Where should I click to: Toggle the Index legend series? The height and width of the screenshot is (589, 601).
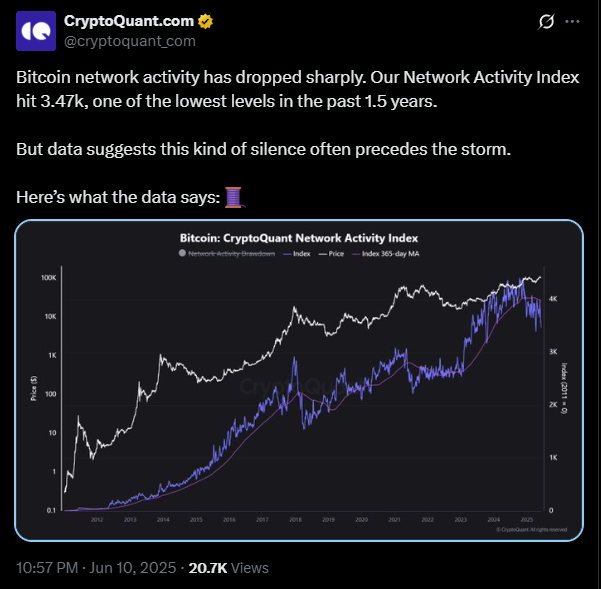(296, 254)
